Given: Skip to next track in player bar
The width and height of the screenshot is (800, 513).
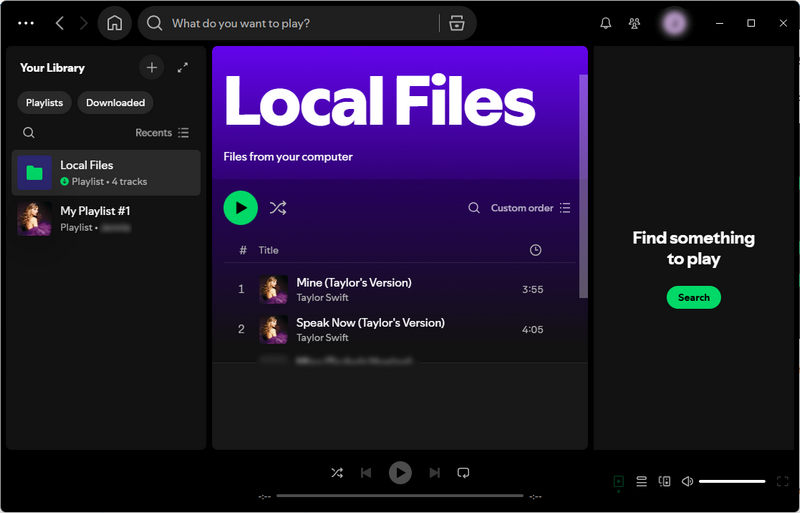Looking at the screenshot, I should [434, 473].
